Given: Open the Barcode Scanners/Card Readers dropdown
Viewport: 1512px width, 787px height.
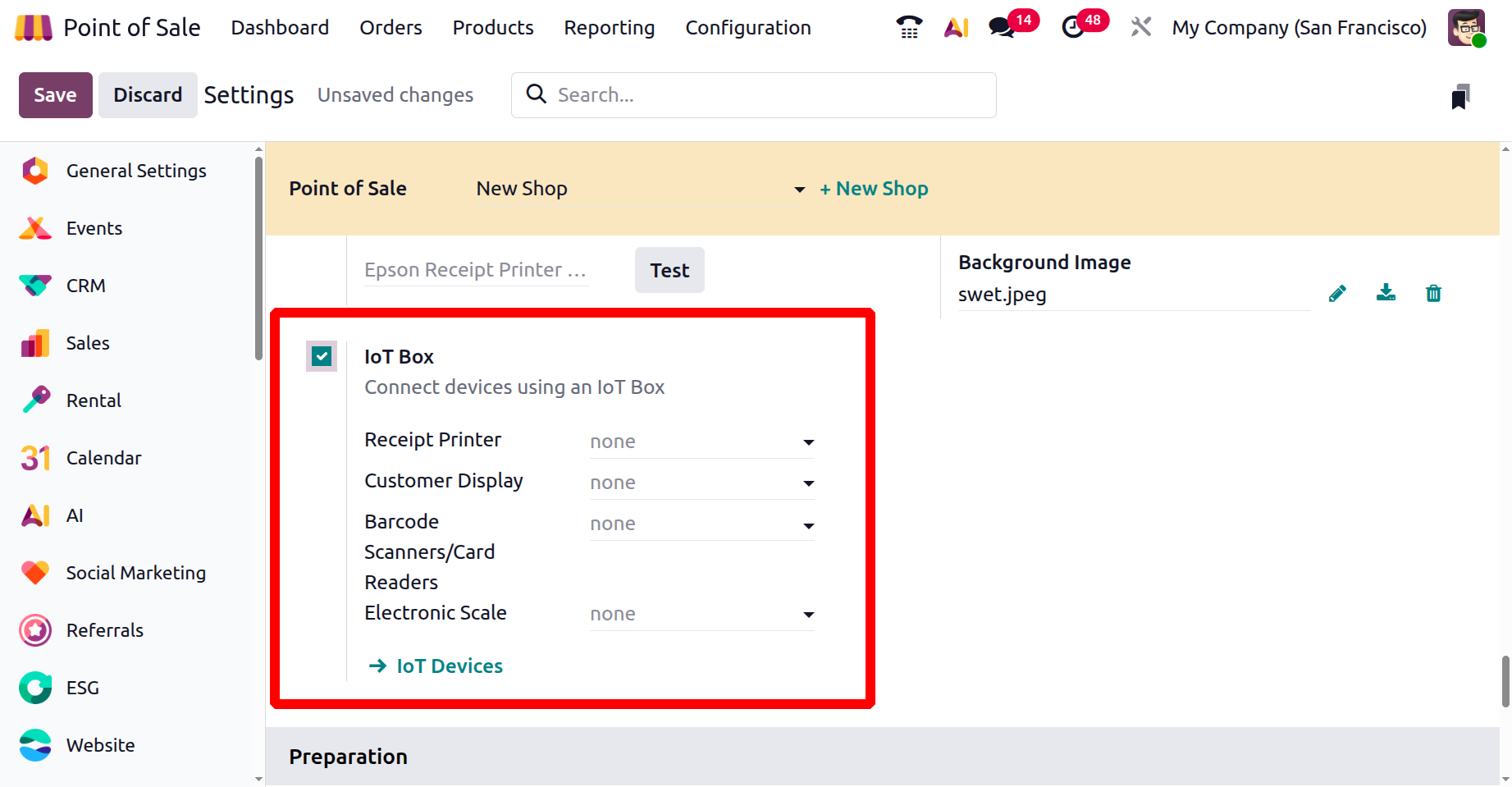Looking at the screenshot, I should click(x=701, y=524).
